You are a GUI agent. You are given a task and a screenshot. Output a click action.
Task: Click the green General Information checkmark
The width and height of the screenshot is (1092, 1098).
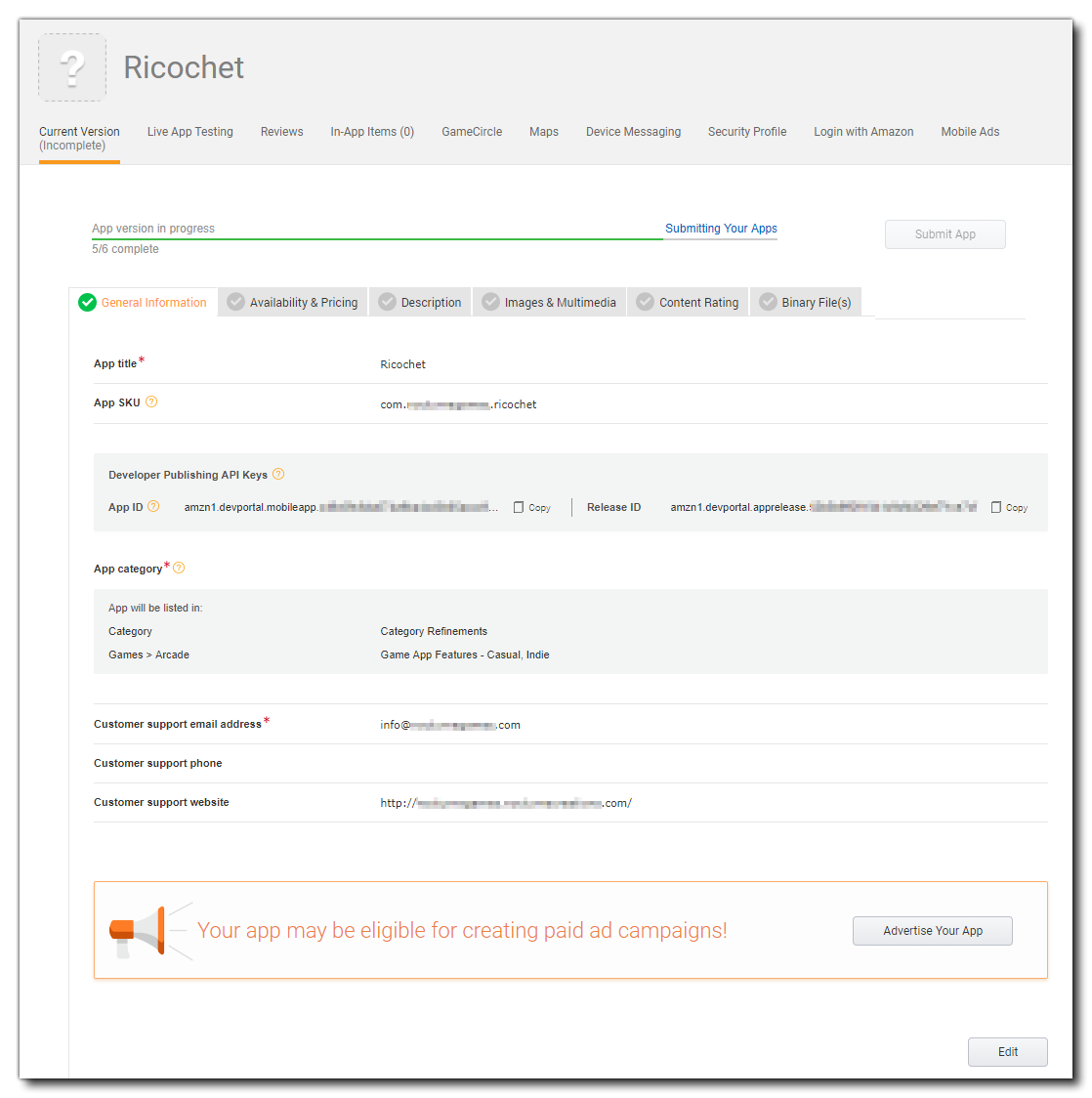click(x=88, y=303)
